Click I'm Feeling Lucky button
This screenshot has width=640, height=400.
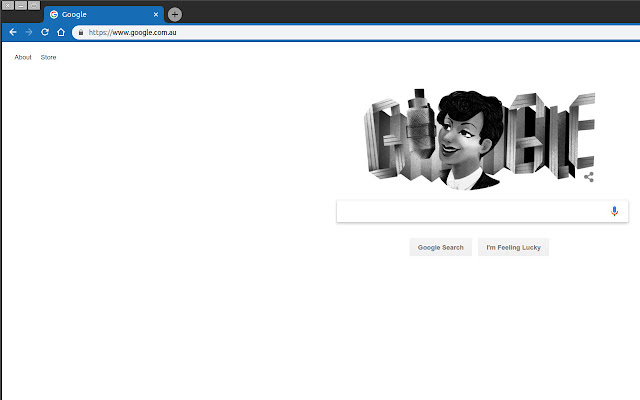[x=513, y=247]
